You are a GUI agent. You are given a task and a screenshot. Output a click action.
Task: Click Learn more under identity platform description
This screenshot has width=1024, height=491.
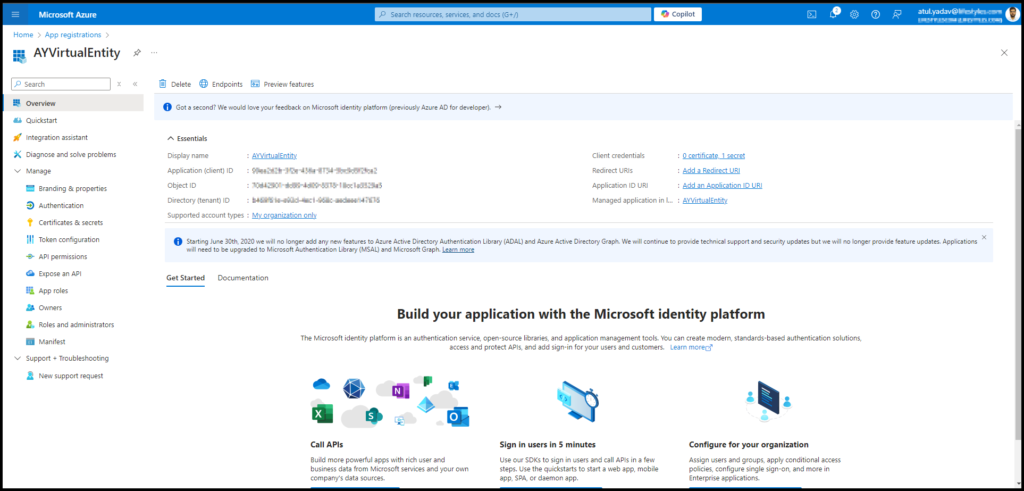pos(690,347)
